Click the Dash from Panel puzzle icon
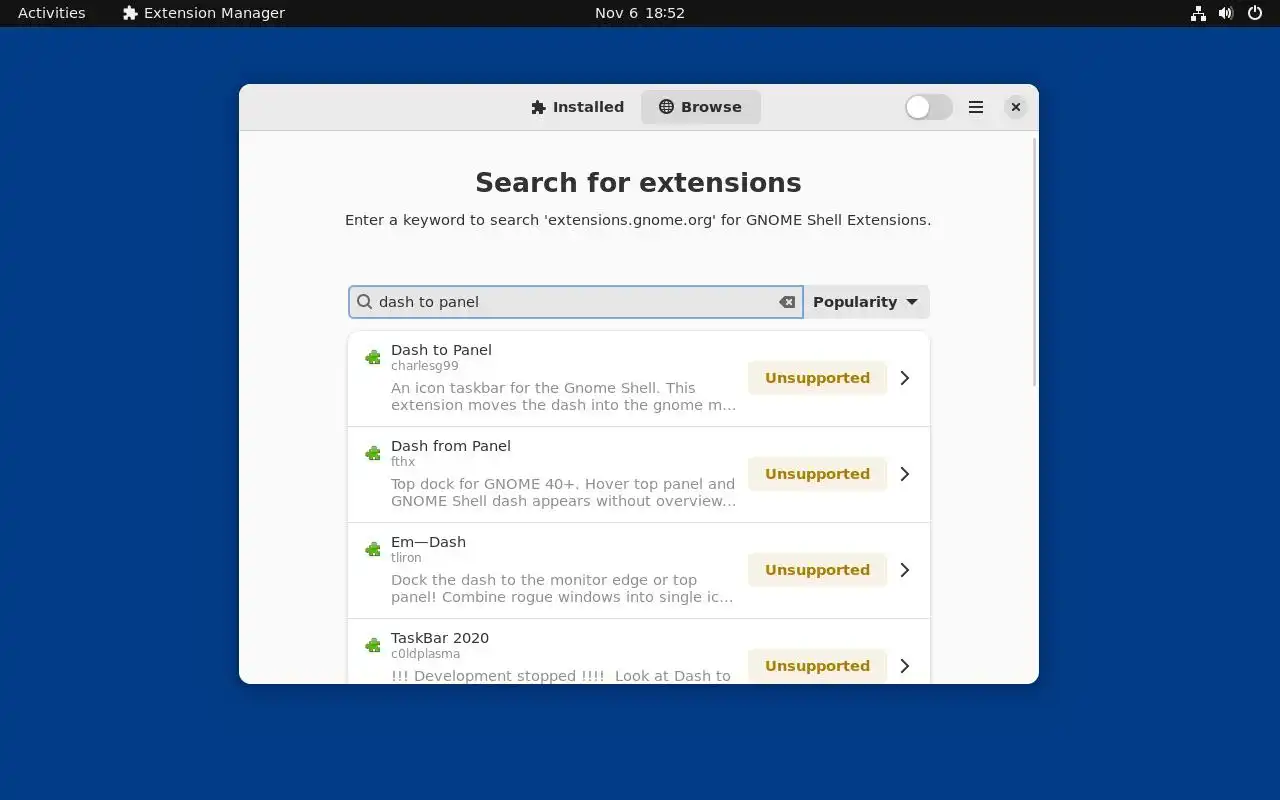The image size is (1280, 800). point(373,453)
